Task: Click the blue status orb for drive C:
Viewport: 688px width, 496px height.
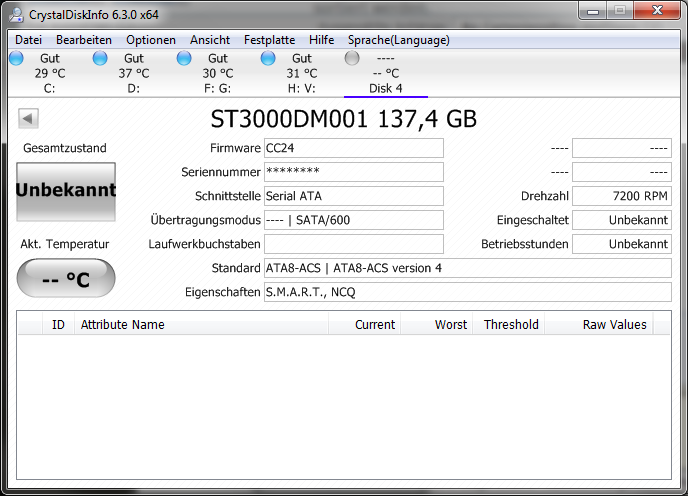Action: point(16,58)
